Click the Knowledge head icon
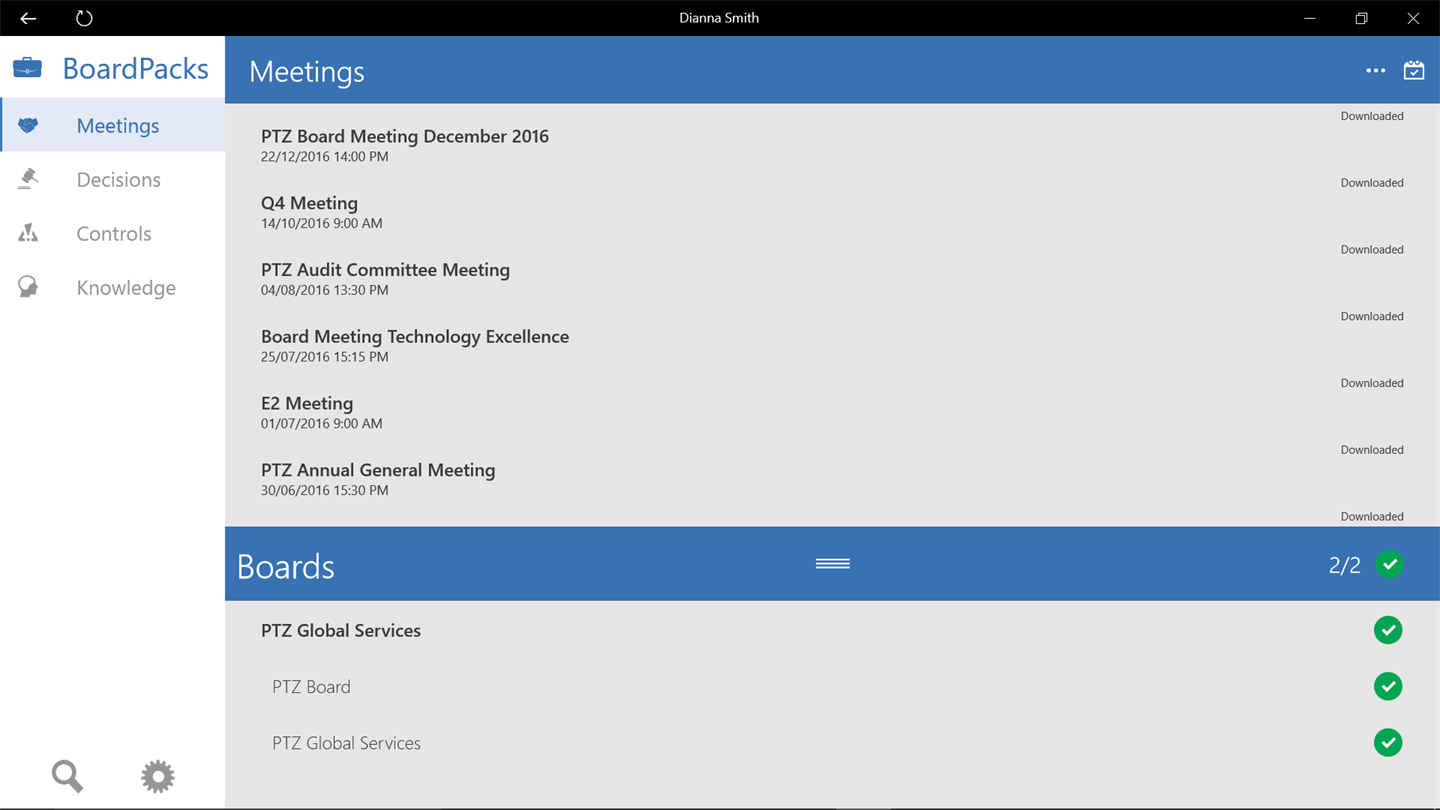Image resolution: width=1440 pixels, height=810 pixels. coord(28,287)
